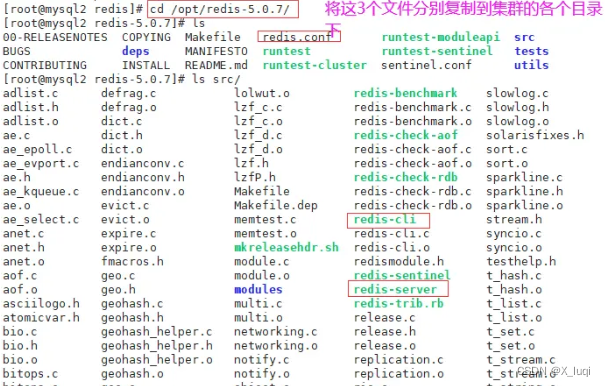Image resolution: width=605 pixels, height=386 pixels.
Task: Click ae_epoll.c file name
Action: (37, 149)
